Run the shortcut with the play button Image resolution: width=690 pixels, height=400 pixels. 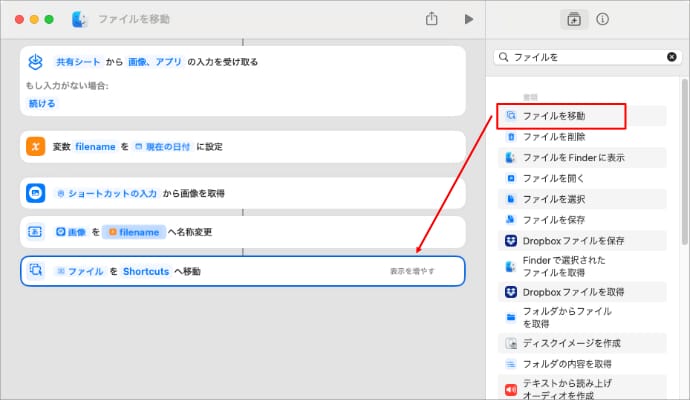pos(468,19)
